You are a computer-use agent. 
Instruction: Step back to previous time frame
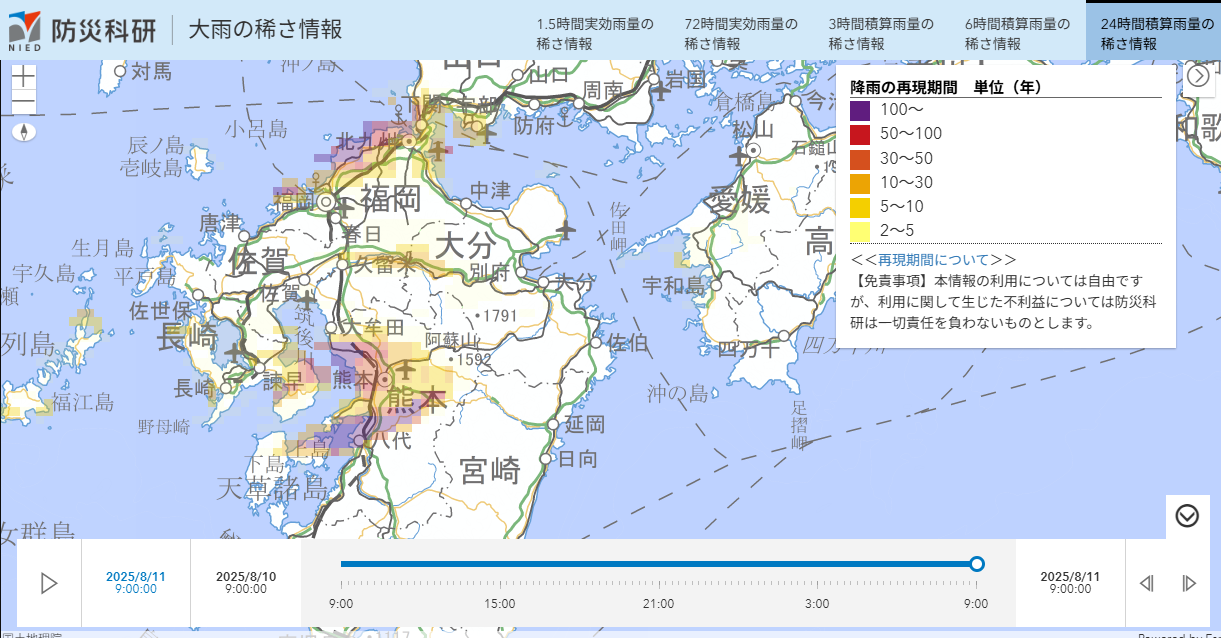point(1147,583)
